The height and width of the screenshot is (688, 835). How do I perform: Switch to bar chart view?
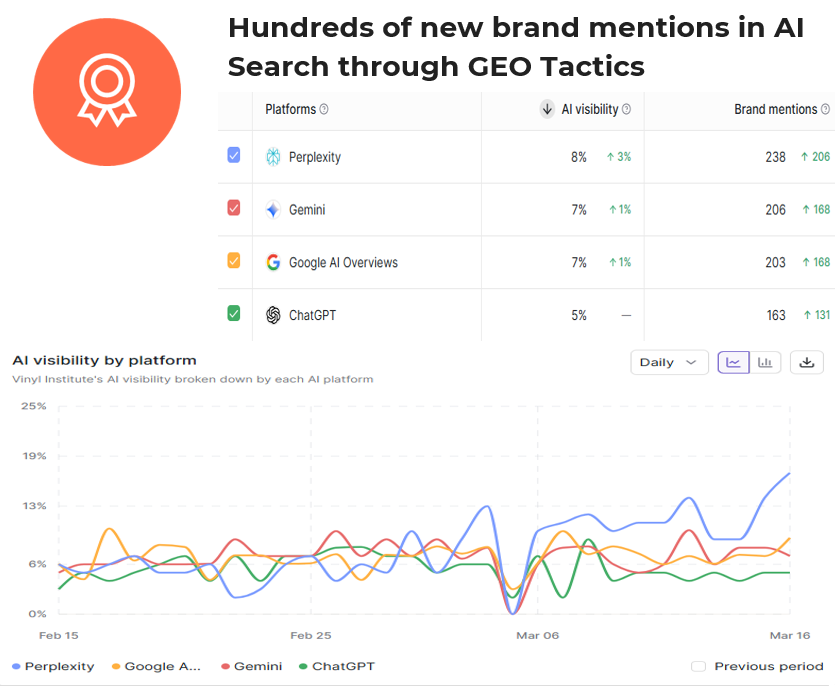pos(765,362)
